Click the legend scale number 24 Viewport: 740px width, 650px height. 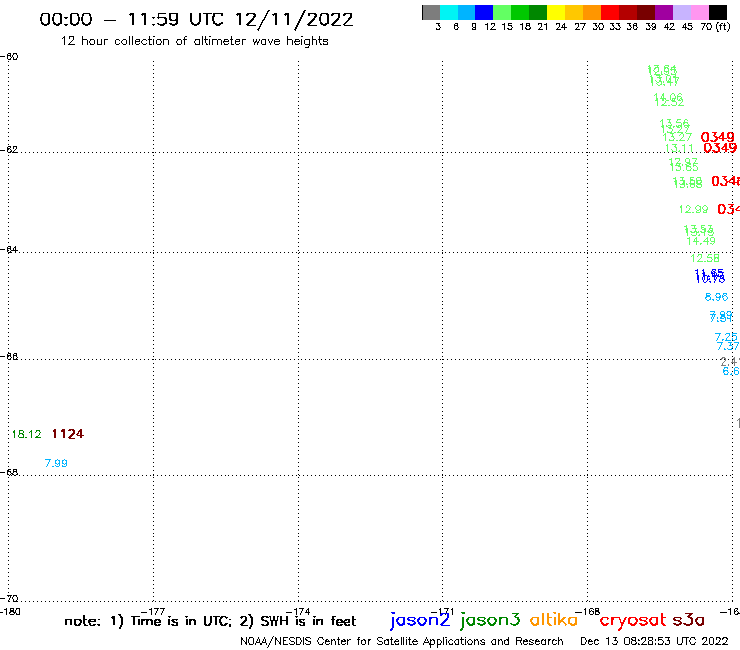pos(561,27)
